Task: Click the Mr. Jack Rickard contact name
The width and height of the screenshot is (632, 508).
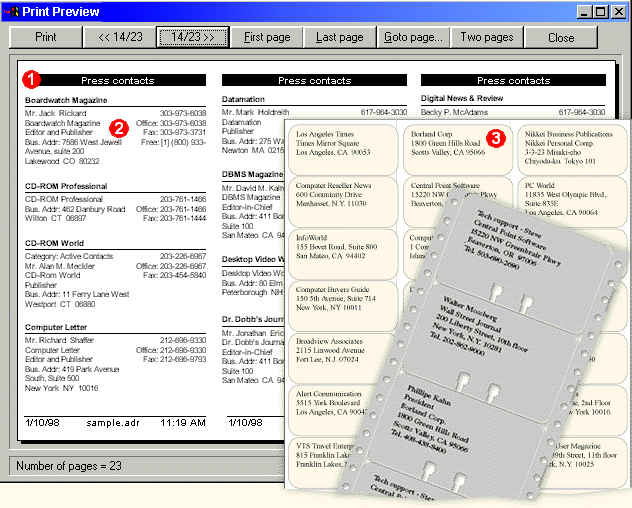Action: [56, 113]
